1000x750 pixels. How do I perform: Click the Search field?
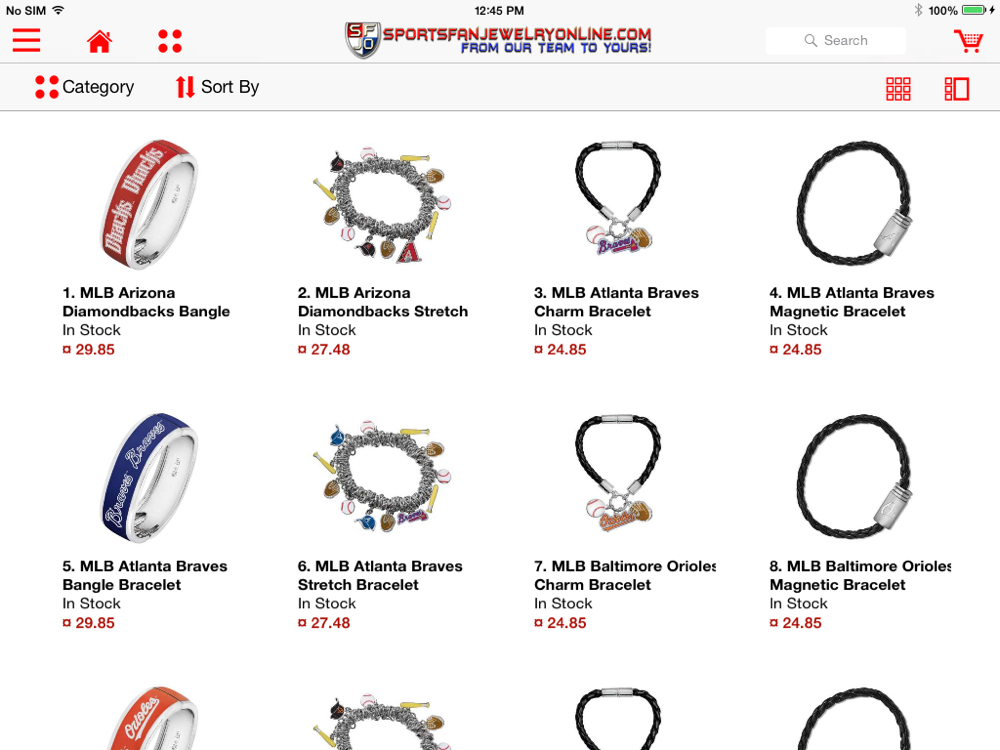click(835, 40)
